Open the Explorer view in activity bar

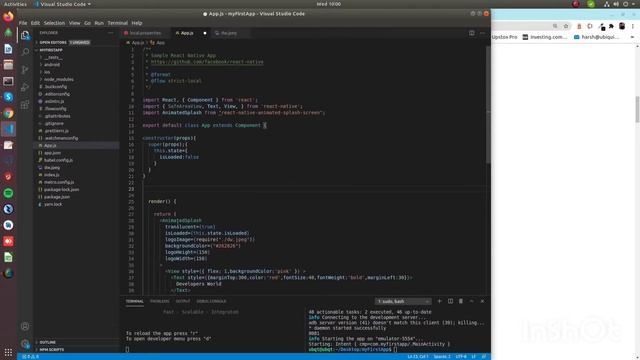pos(25,36)
